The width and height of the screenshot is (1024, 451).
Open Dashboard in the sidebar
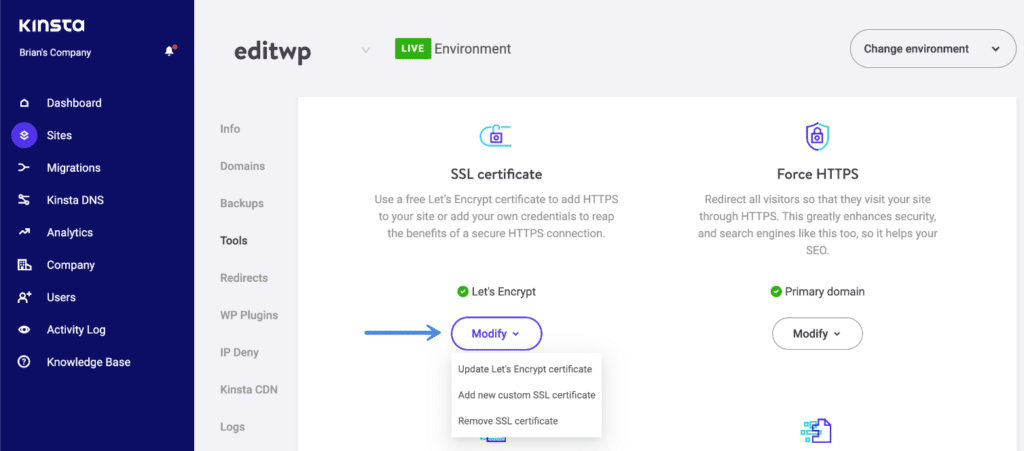[74, 103]
